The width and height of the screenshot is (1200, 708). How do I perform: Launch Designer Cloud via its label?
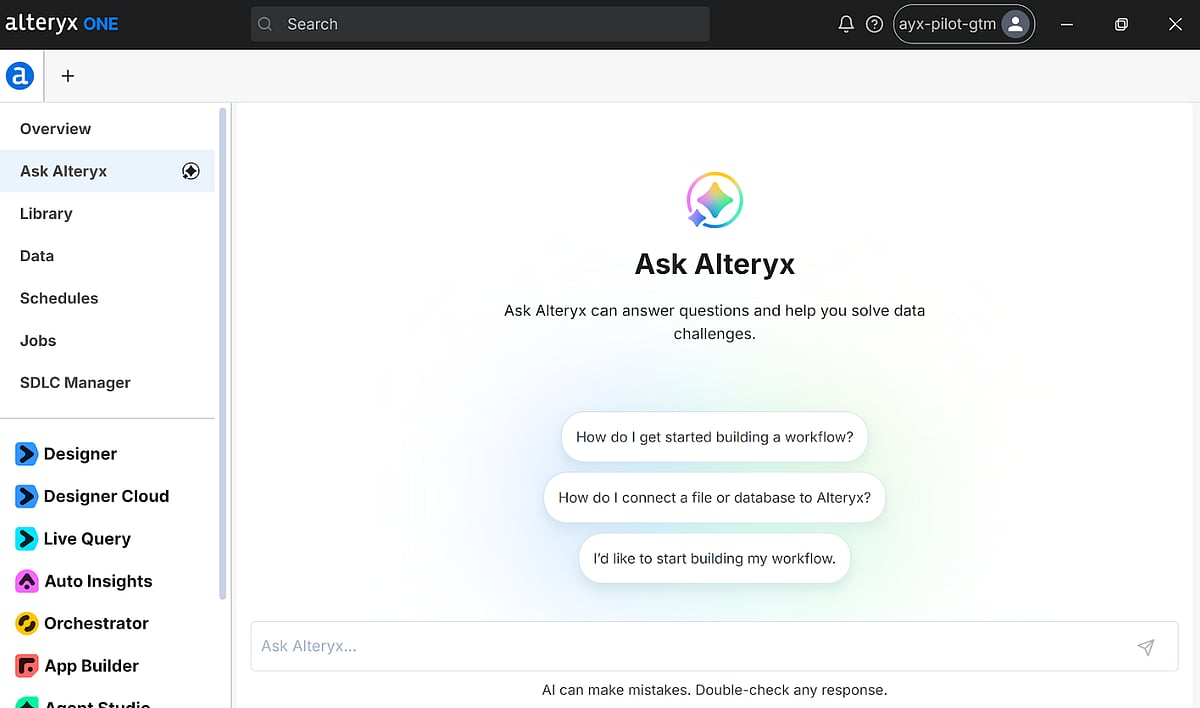(106, 496)
